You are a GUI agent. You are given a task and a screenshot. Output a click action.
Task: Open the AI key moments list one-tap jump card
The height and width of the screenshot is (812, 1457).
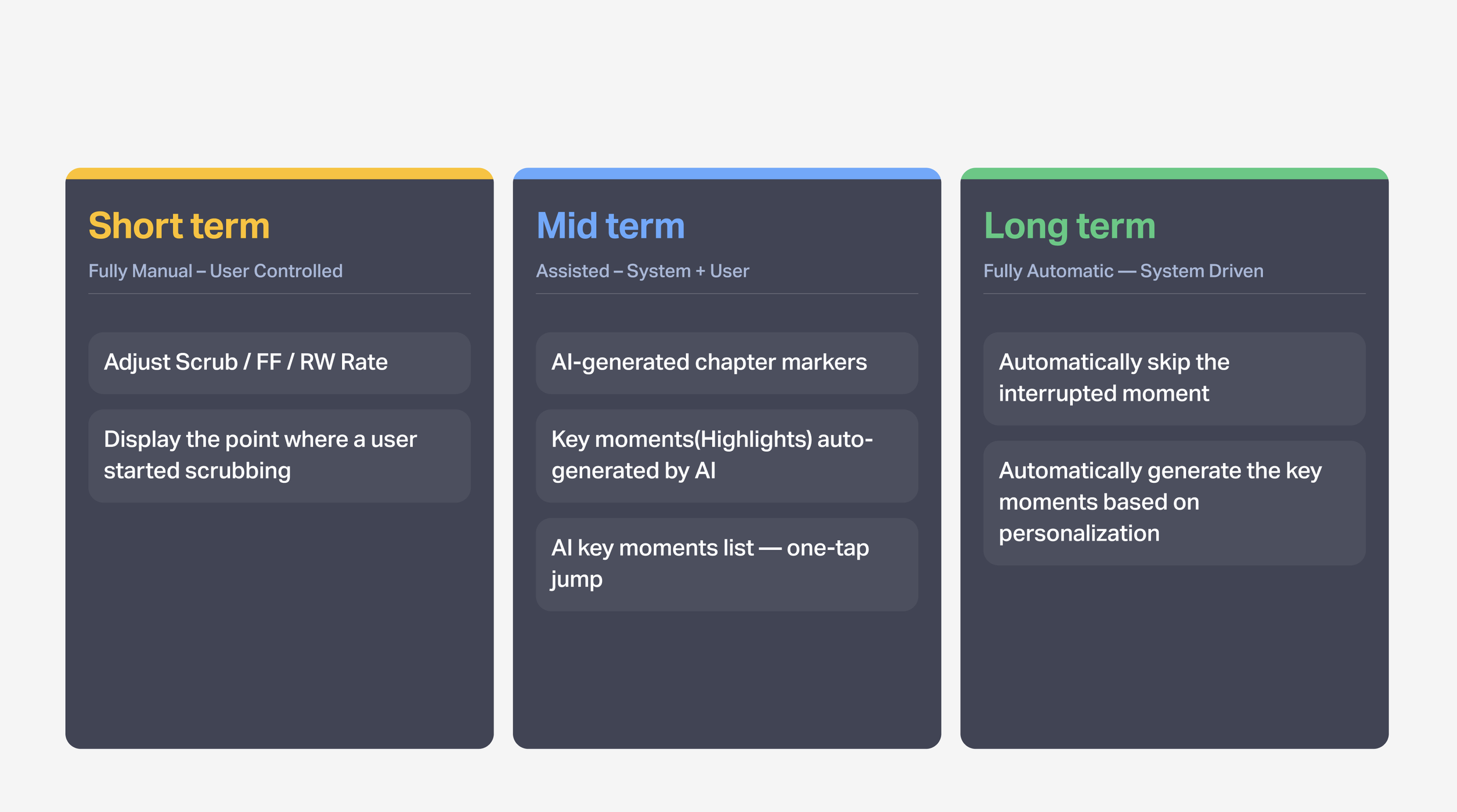tap(727, 564)
